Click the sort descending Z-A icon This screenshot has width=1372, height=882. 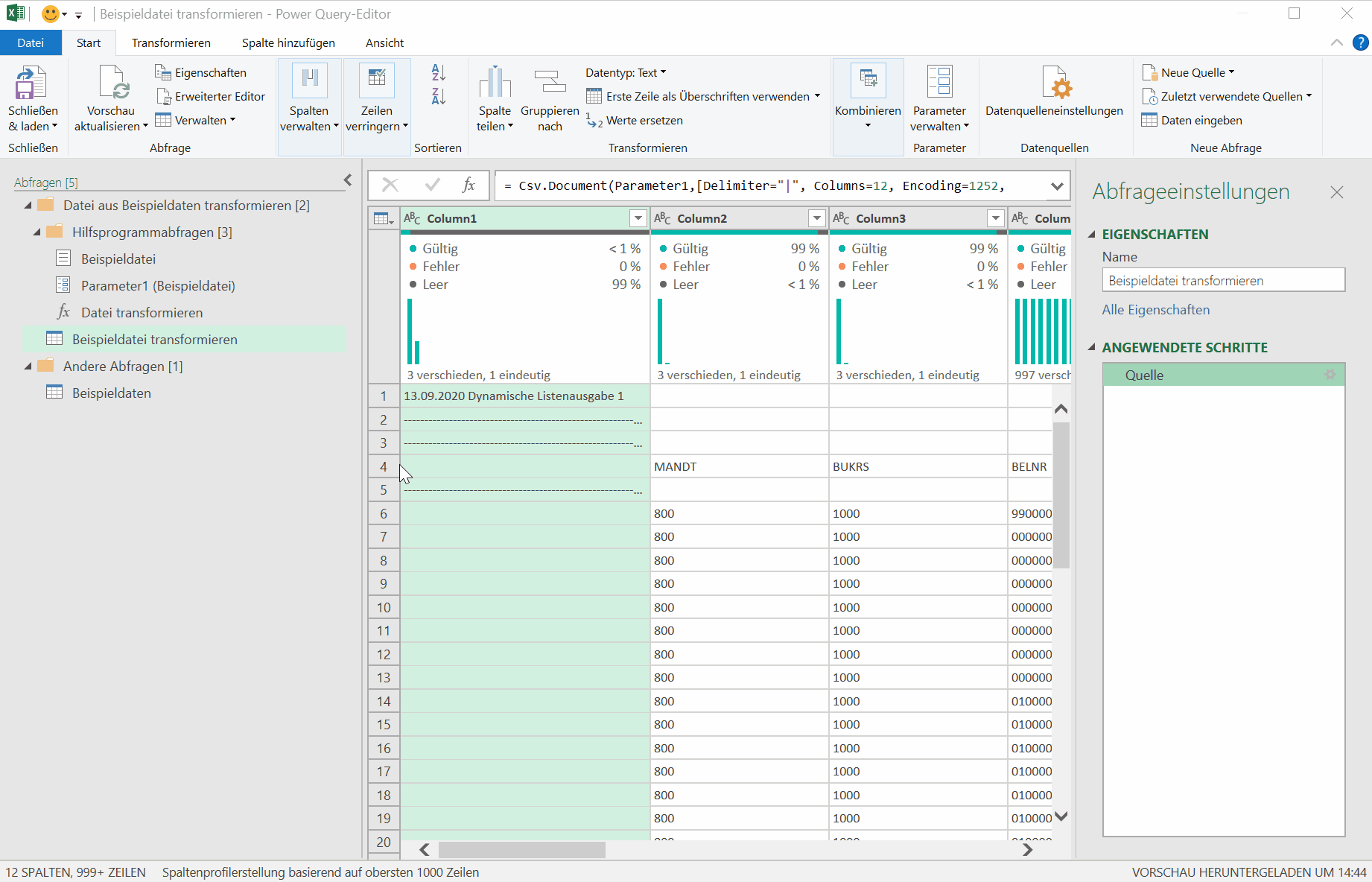click(439, 97)
